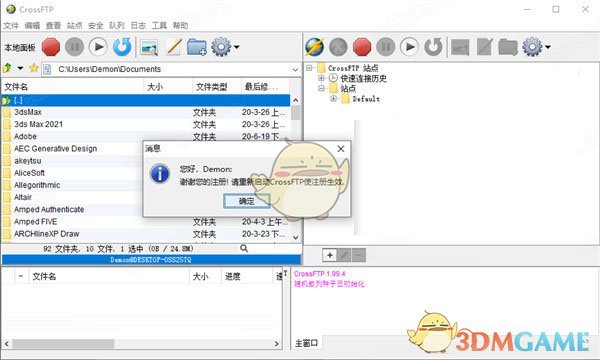Expand the 快速连接历史 tree node

point(321,78)
